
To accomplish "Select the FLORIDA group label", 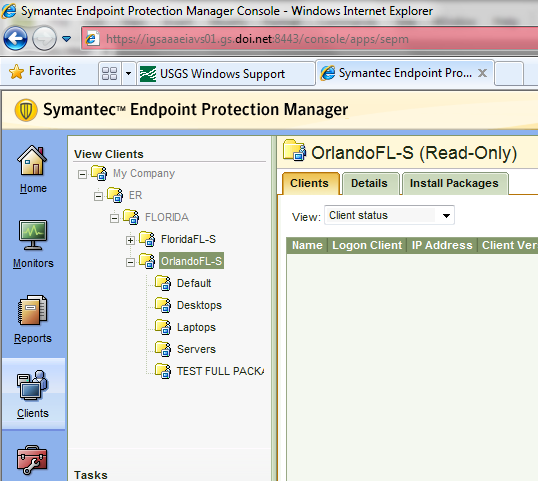I will point(167,217).
